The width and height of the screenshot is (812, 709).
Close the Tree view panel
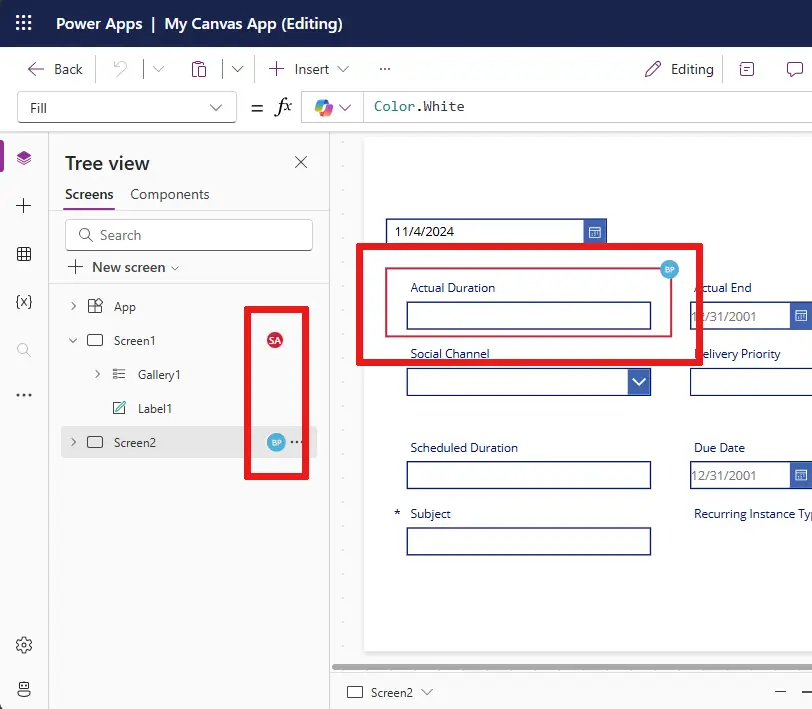click(x=300, y=162)
